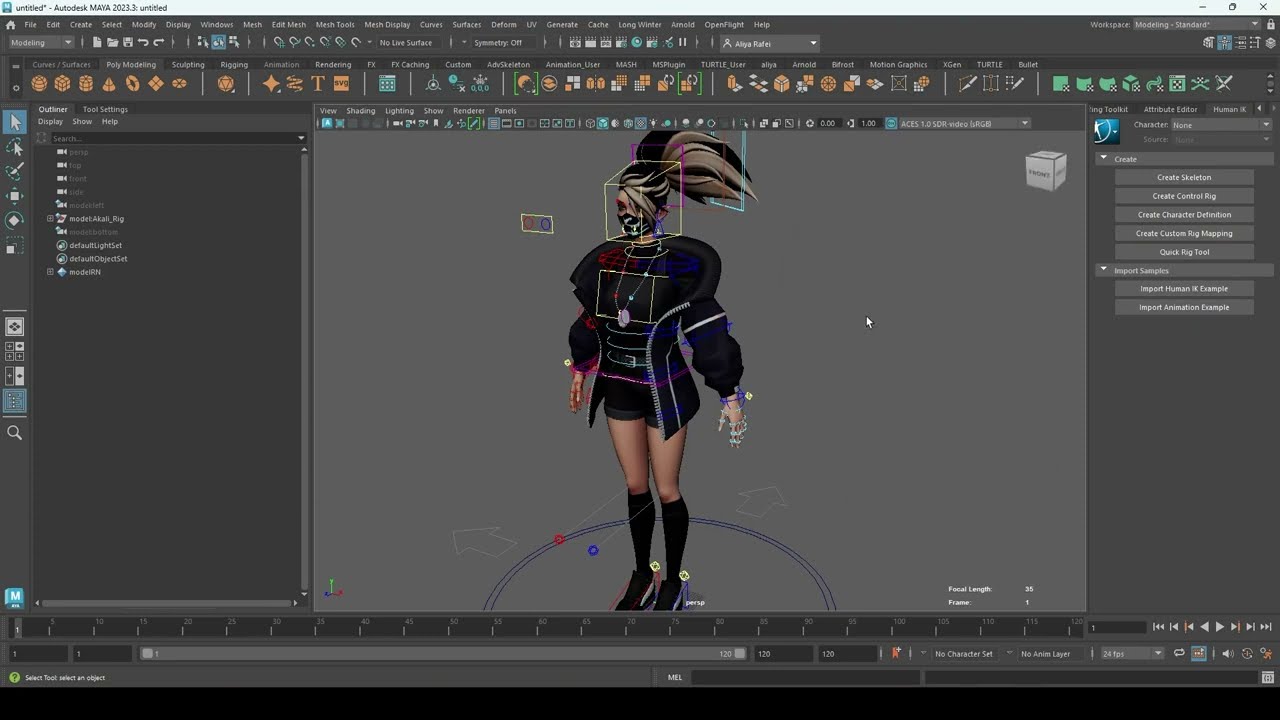1280x720 pixels.
Task: Activate the Select tool arrow
Action: click(x=14, y=122)
